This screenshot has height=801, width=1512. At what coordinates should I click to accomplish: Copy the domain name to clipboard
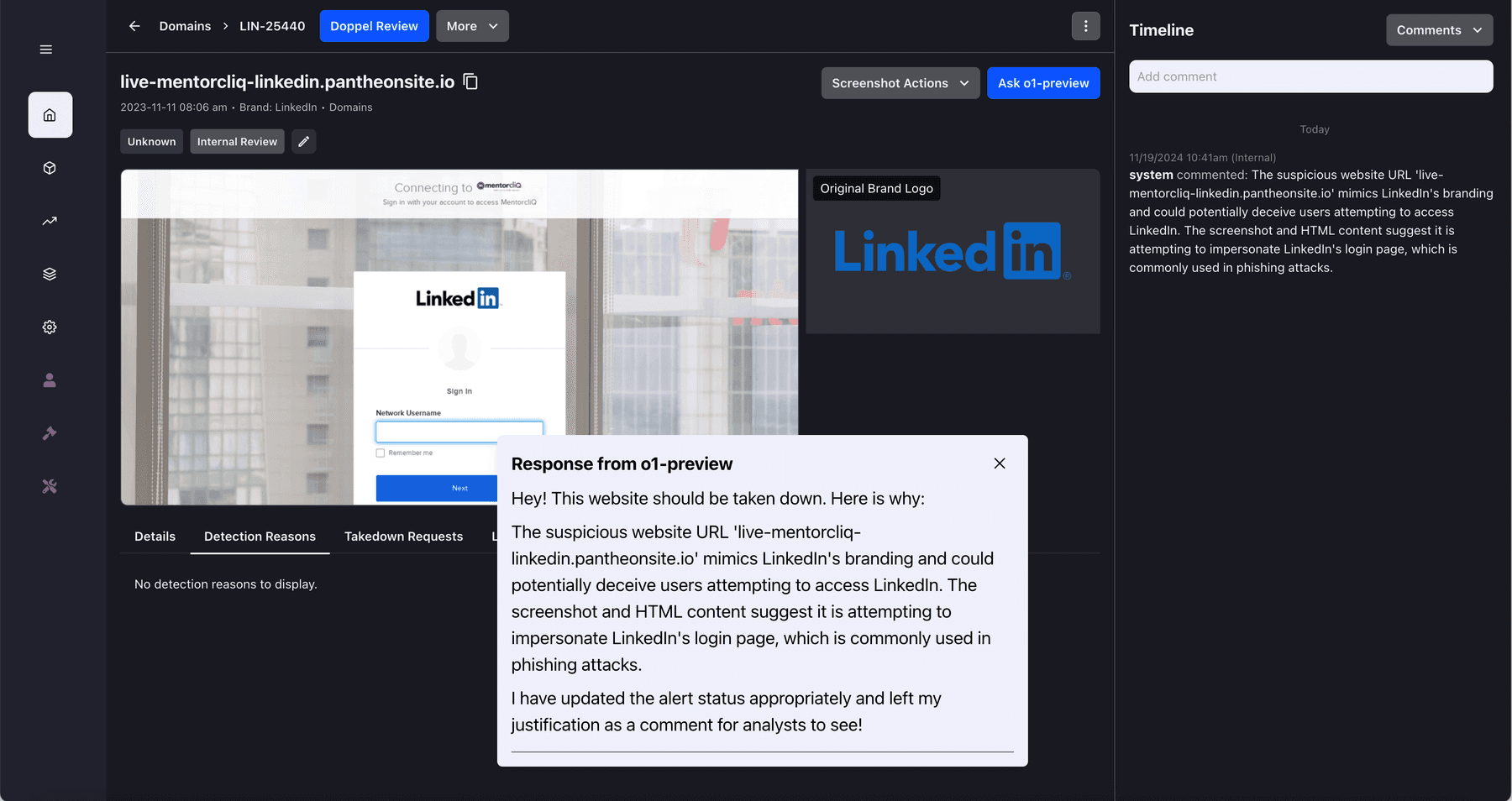[x=471, y=81]
